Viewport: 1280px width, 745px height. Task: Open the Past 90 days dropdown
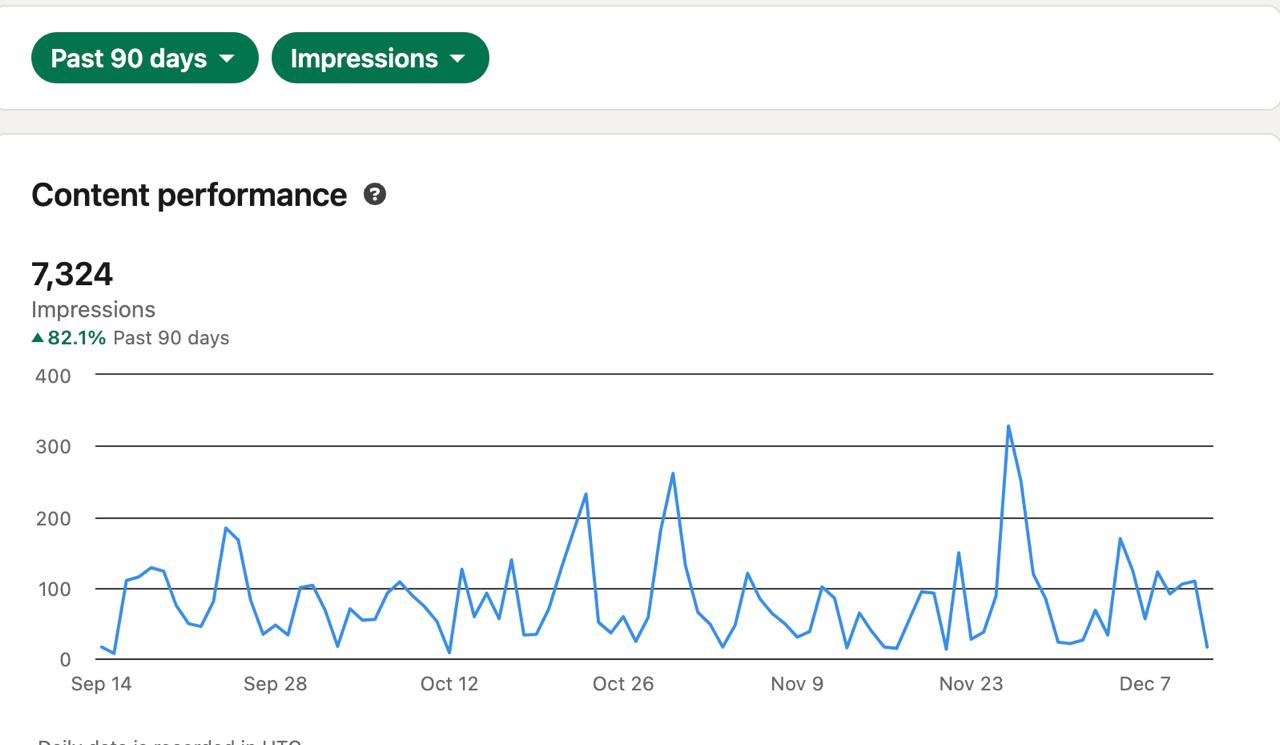point(144,58)
